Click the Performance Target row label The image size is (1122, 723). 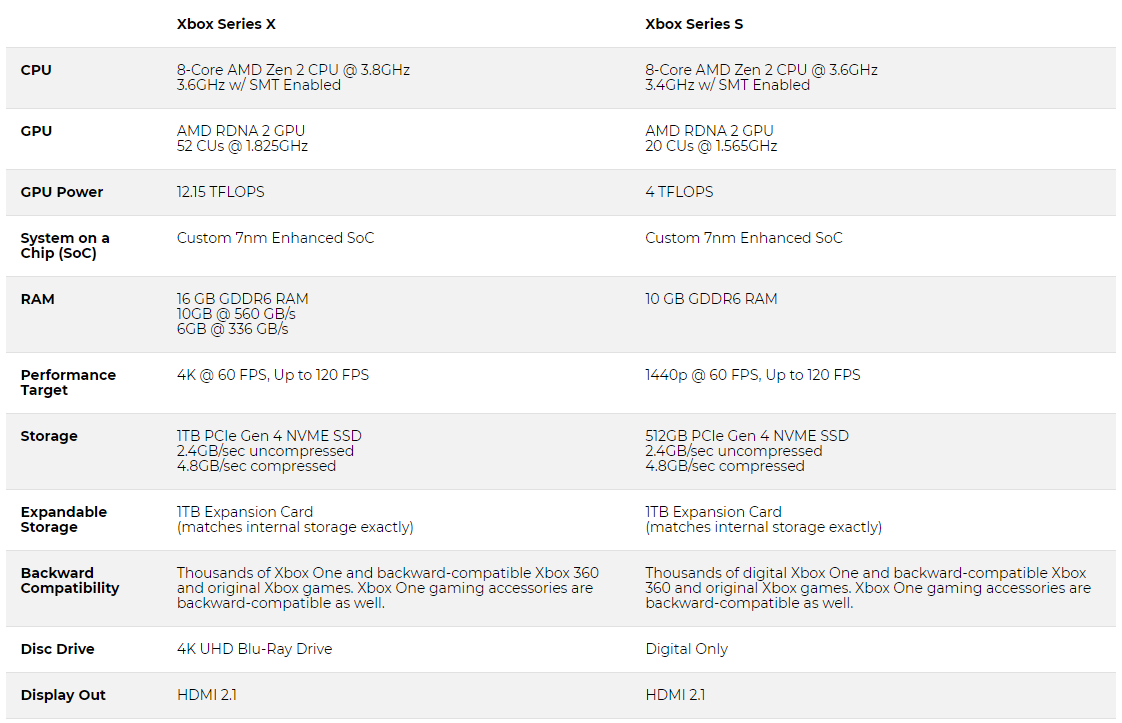(x=68, y=383)
